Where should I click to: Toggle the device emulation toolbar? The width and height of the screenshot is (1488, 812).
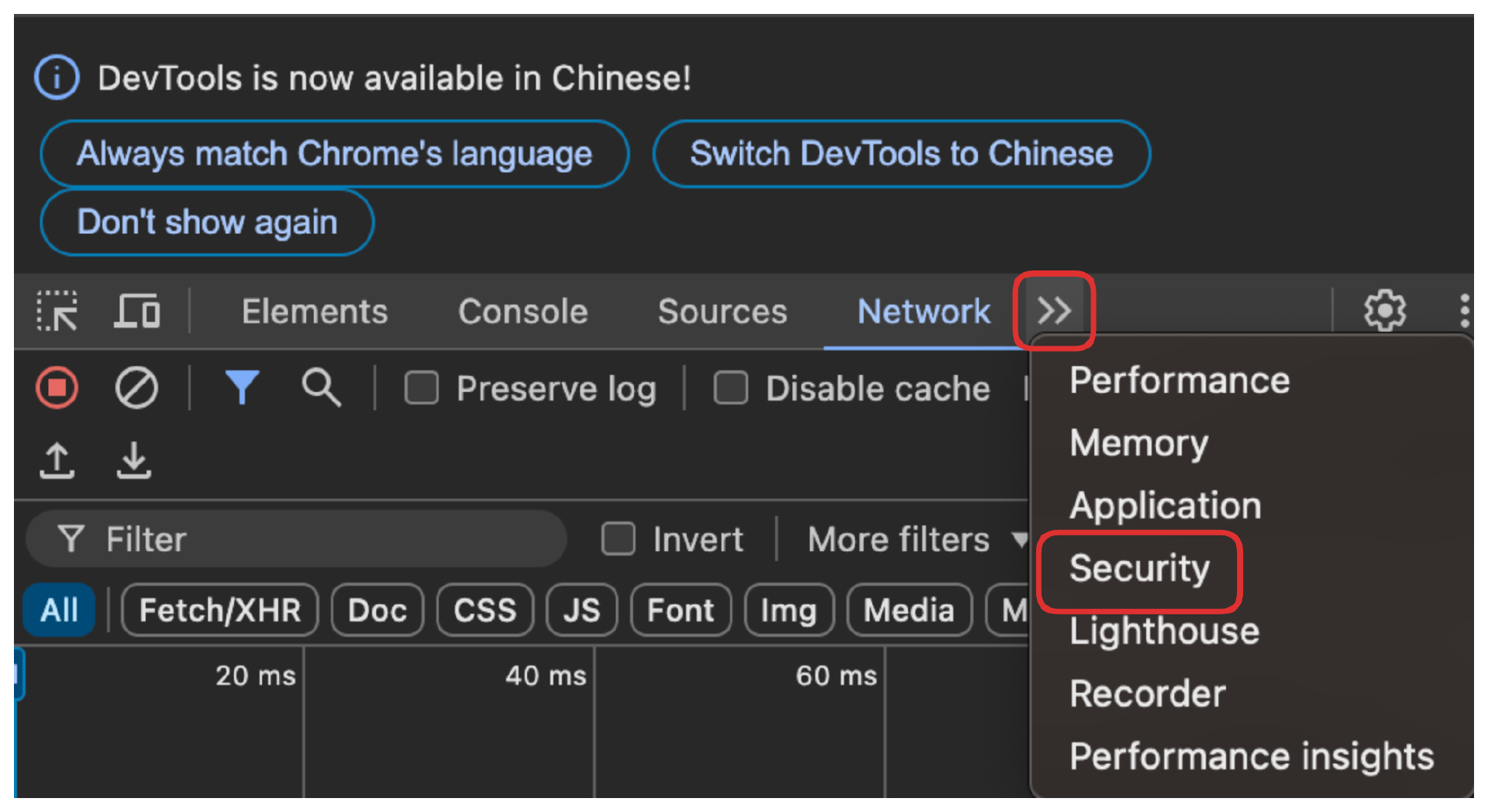coord(136,311)
